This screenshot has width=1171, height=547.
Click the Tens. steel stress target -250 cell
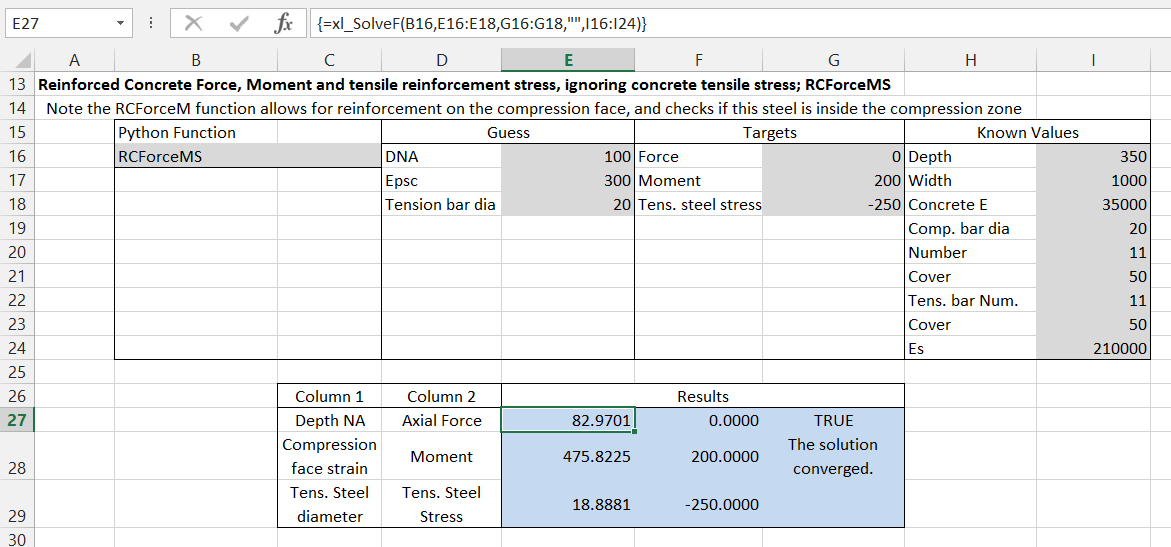coord(833,204)
